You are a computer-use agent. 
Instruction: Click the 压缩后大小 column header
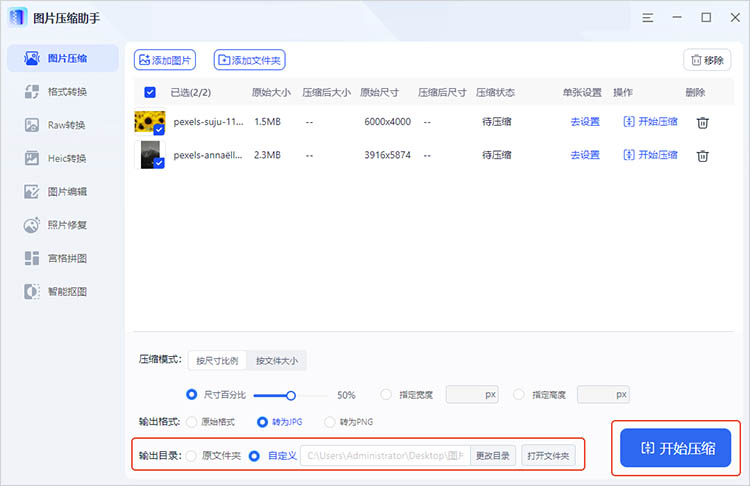coord(326,92)
